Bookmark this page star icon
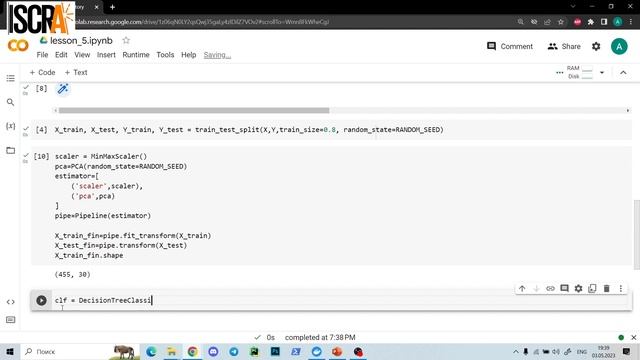The image size is (640, 360). pyautogui.click(x=561, y=22)
